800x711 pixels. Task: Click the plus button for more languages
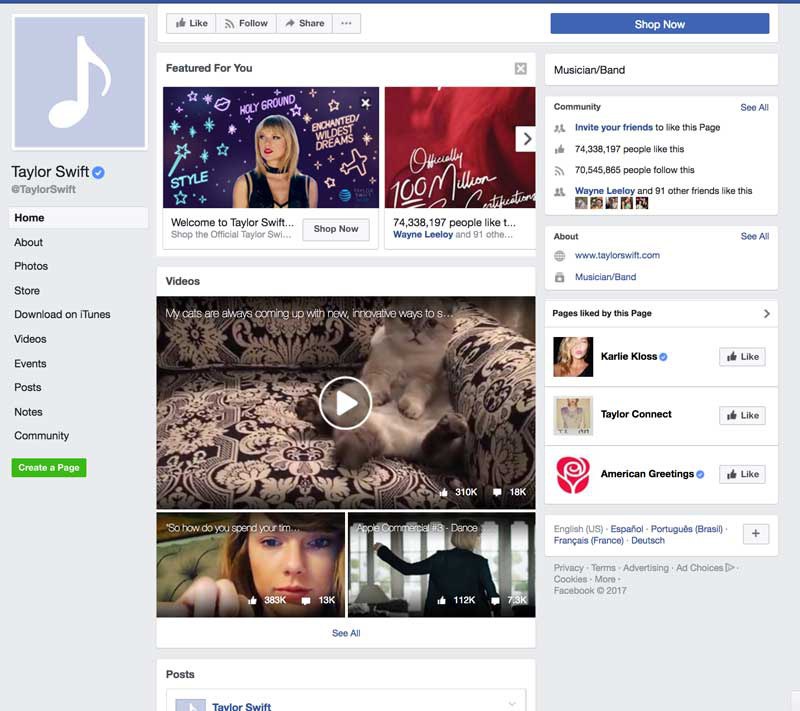tap(756, 534)
